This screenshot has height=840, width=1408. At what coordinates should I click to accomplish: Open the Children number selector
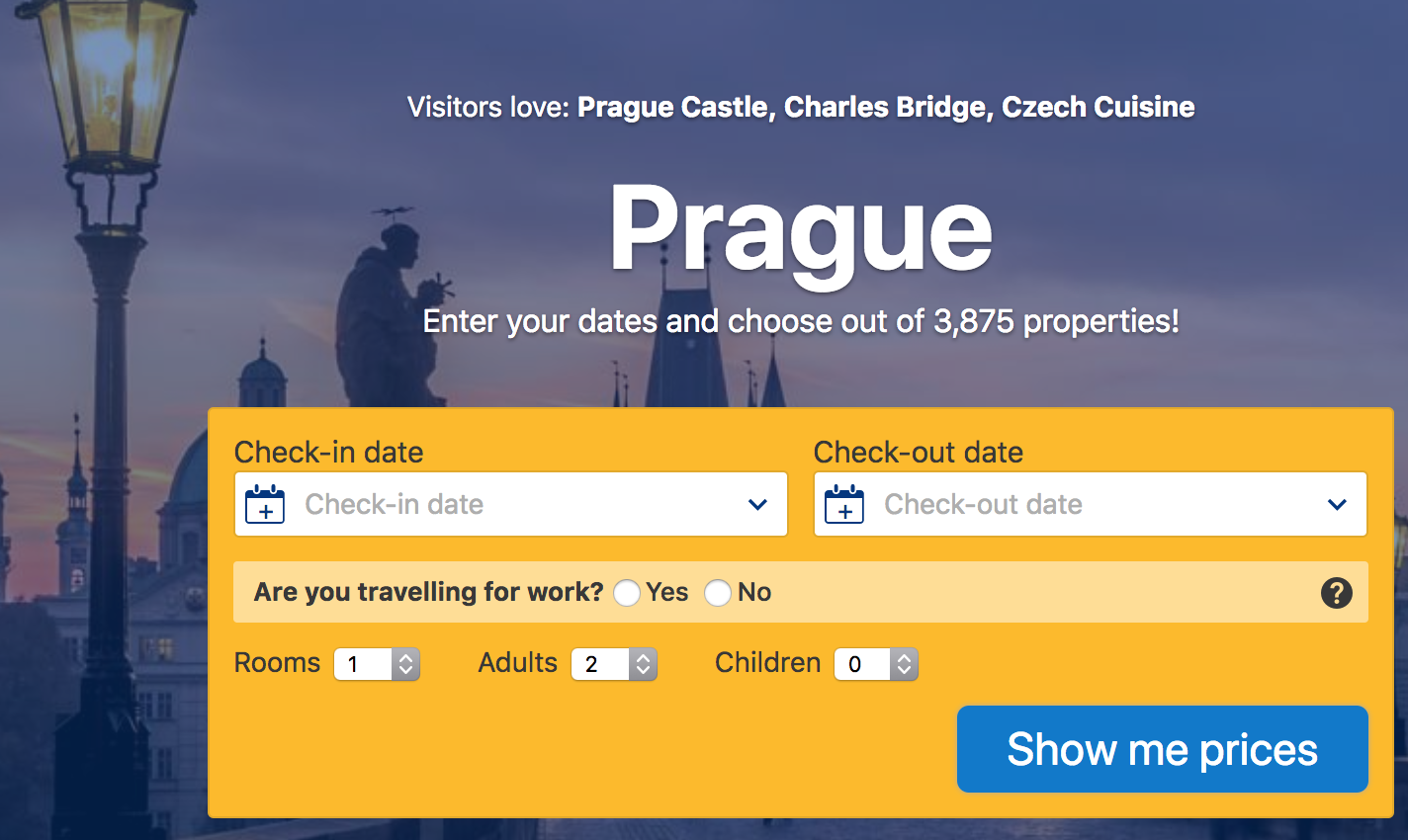click(x=876, y=664)
